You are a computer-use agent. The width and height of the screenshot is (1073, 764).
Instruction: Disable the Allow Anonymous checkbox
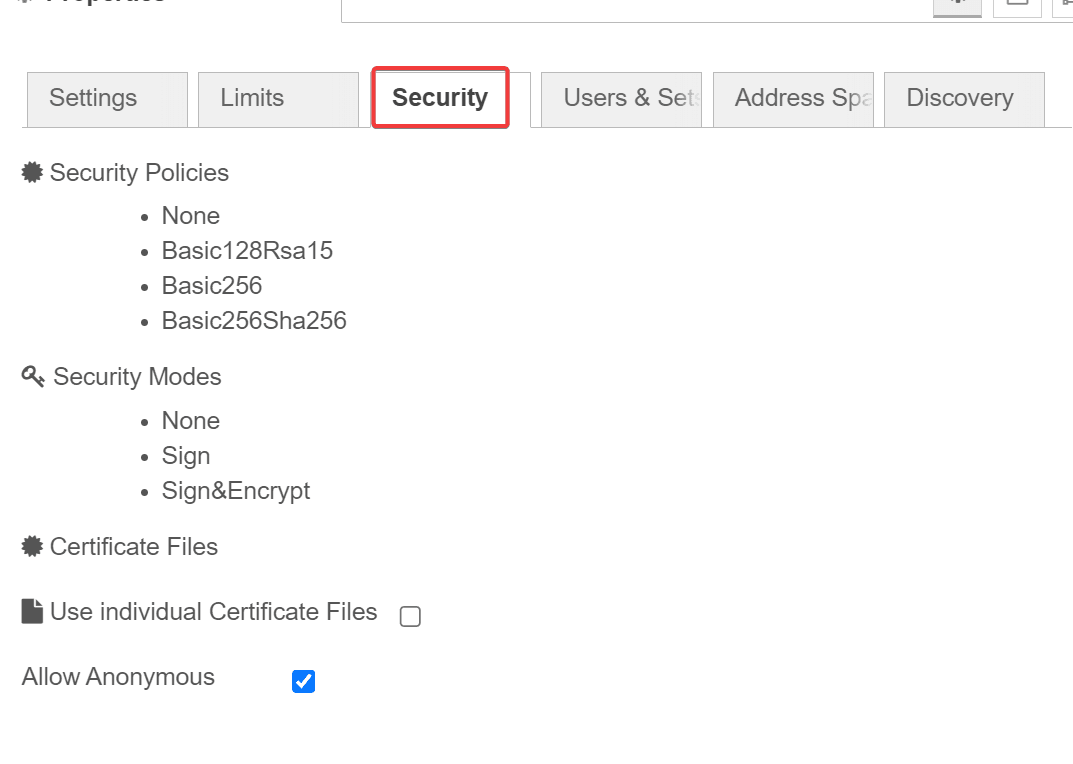[x=303, y=681]
